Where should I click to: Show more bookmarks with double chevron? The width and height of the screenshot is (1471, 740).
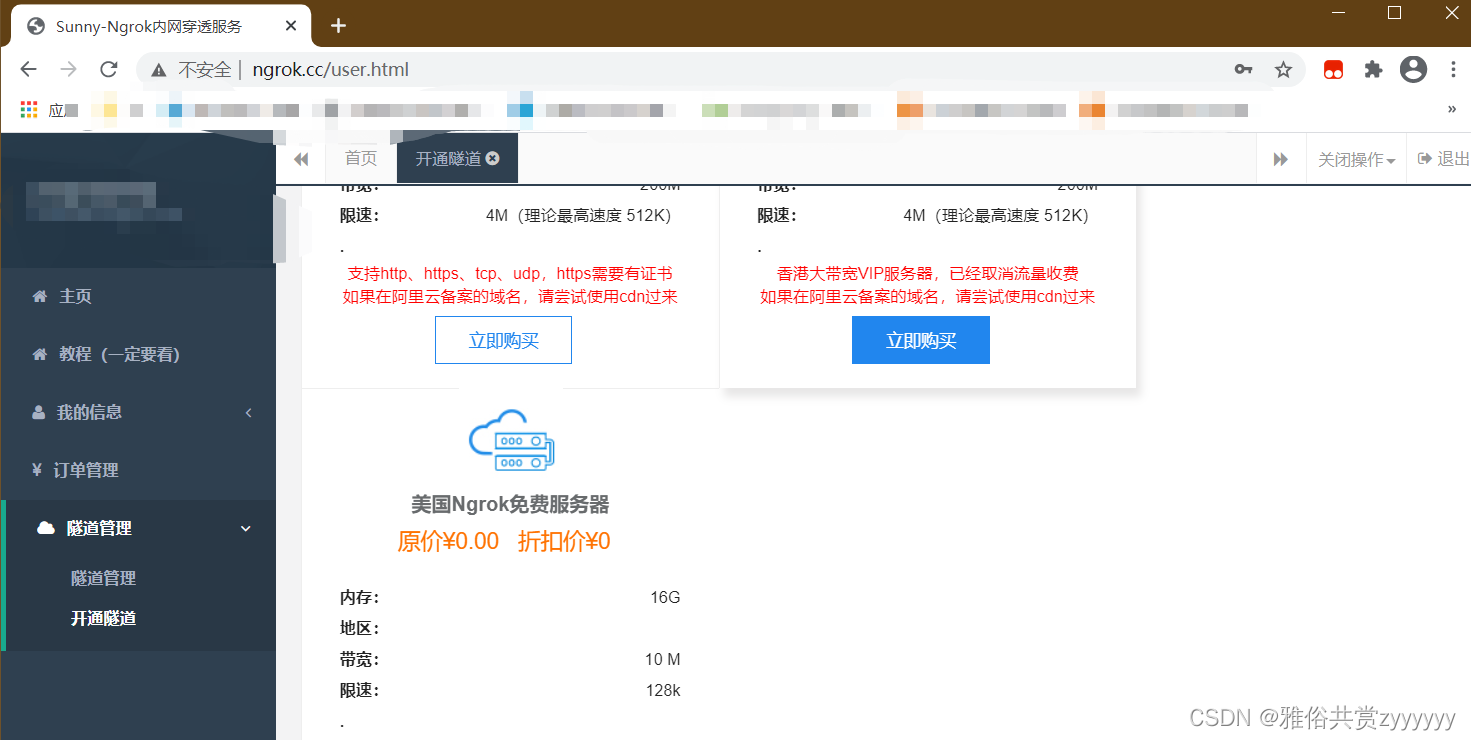1451,109
